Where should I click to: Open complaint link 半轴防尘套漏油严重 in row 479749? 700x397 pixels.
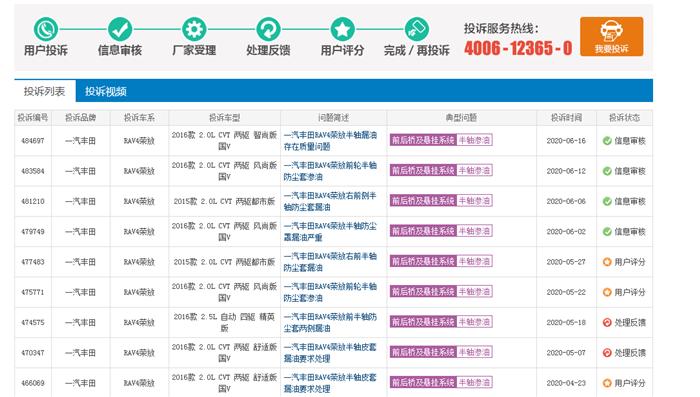[x=330, y=232]
